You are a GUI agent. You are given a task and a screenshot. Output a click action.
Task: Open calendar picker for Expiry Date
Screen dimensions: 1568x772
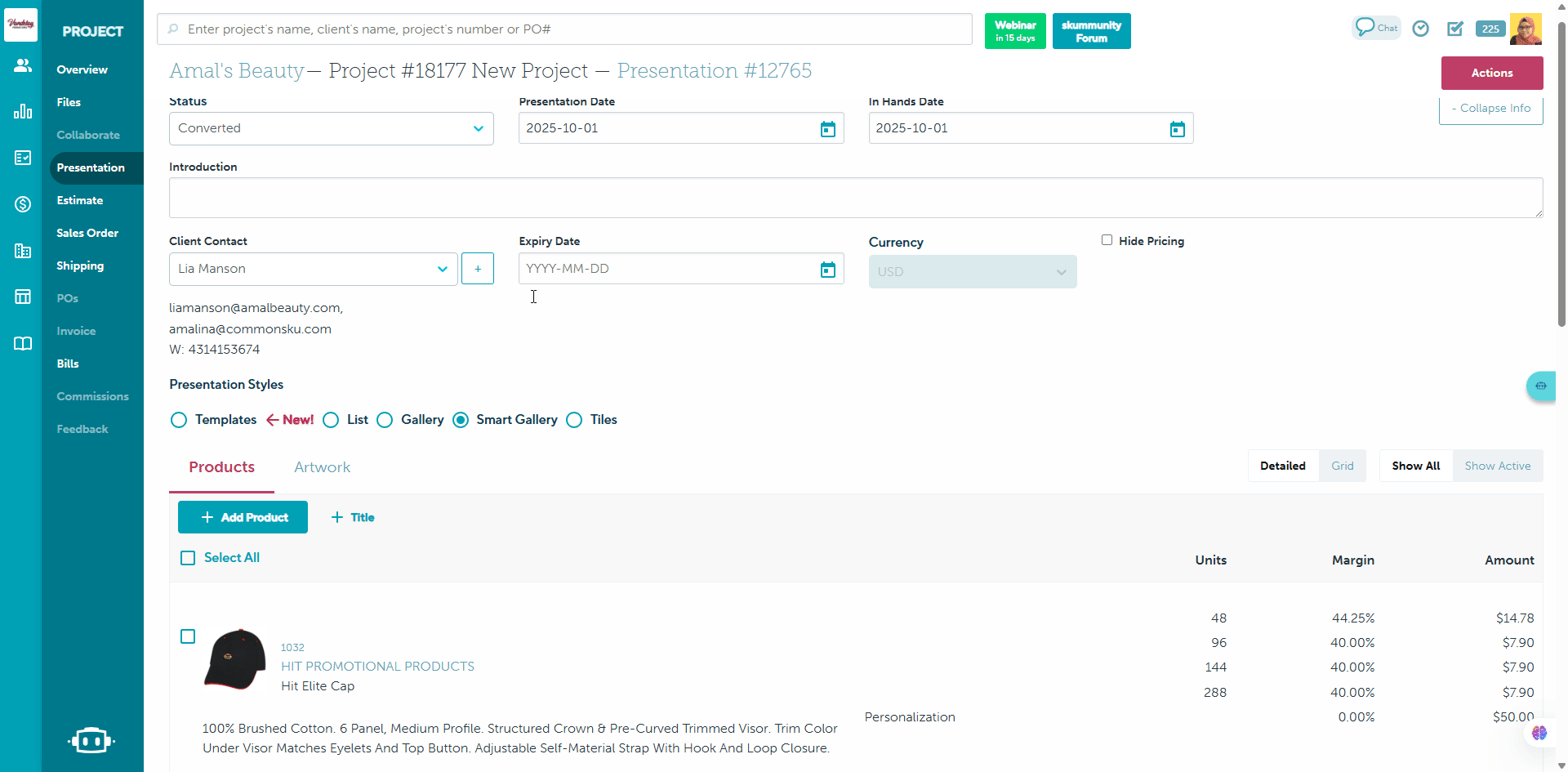pos(827,270)
